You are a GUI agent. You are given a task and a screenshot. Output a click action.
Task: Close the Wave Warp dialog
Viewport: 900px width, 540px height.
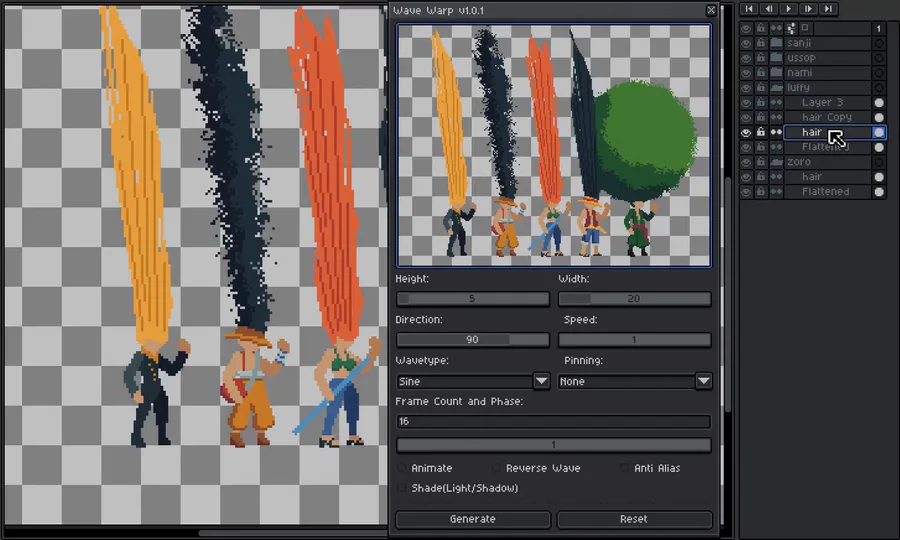(x=711, y=10)
